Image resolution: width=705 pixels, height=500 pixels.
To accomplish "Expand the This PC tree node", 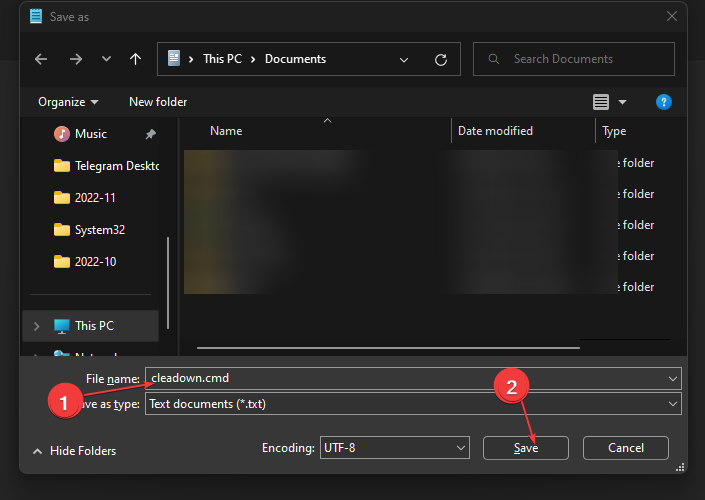I will 38,326.
